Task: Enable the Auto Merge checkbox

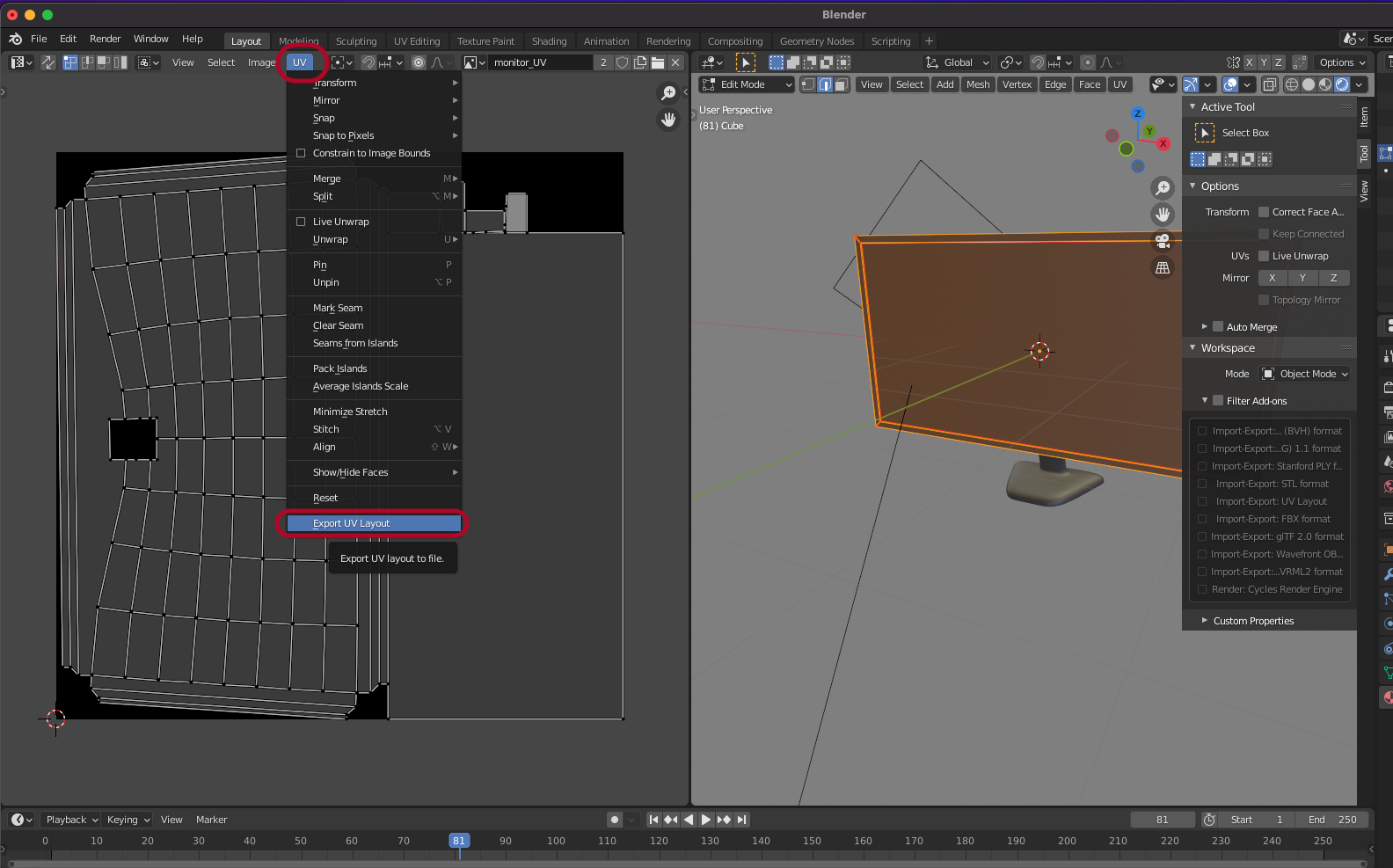Action: coord(1218,326)
